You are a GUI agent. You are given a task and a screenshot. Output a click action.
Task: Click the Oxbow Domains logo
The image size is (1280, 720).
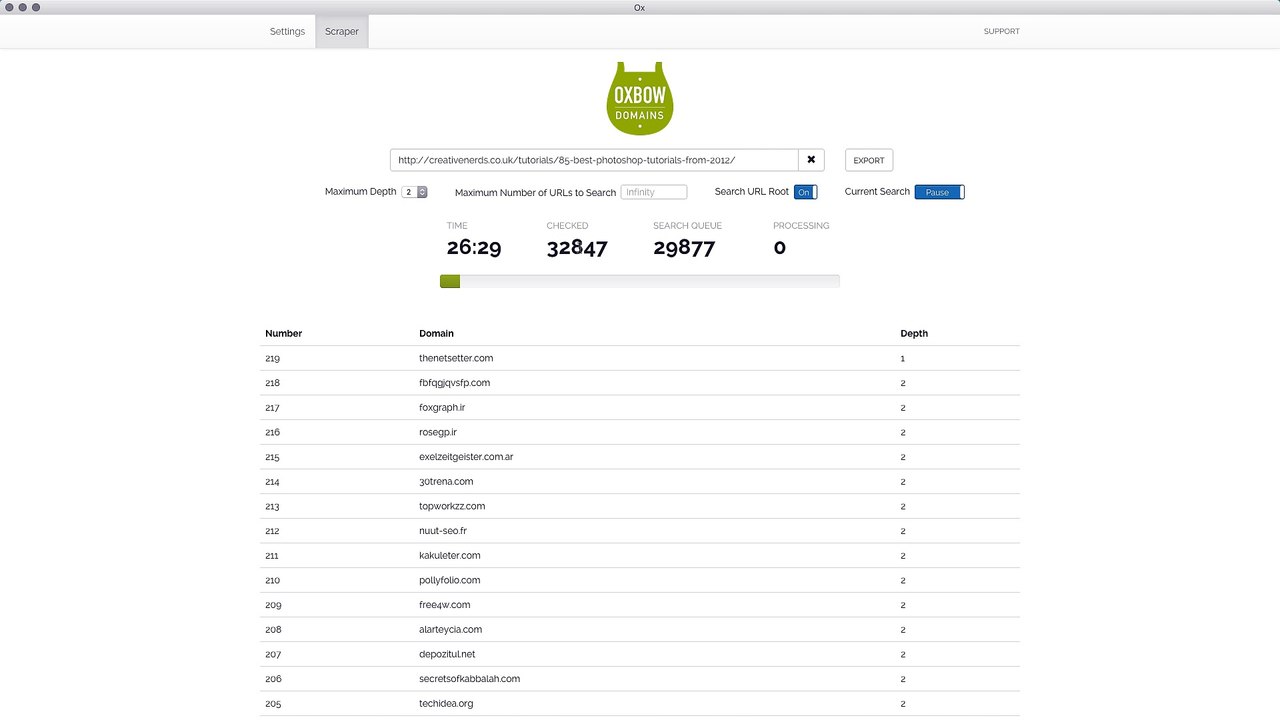tap(640, 98)
